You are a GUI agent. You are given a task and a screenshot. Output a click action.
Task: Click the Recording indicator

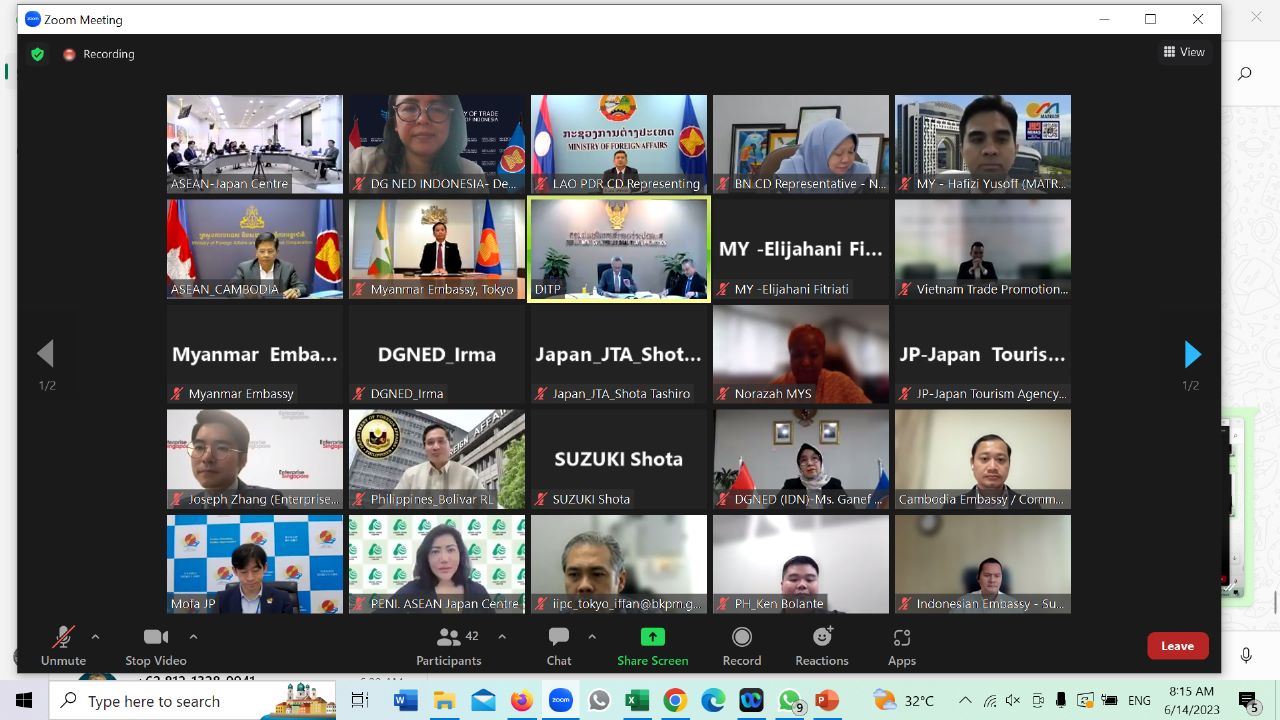coord(99,54)
